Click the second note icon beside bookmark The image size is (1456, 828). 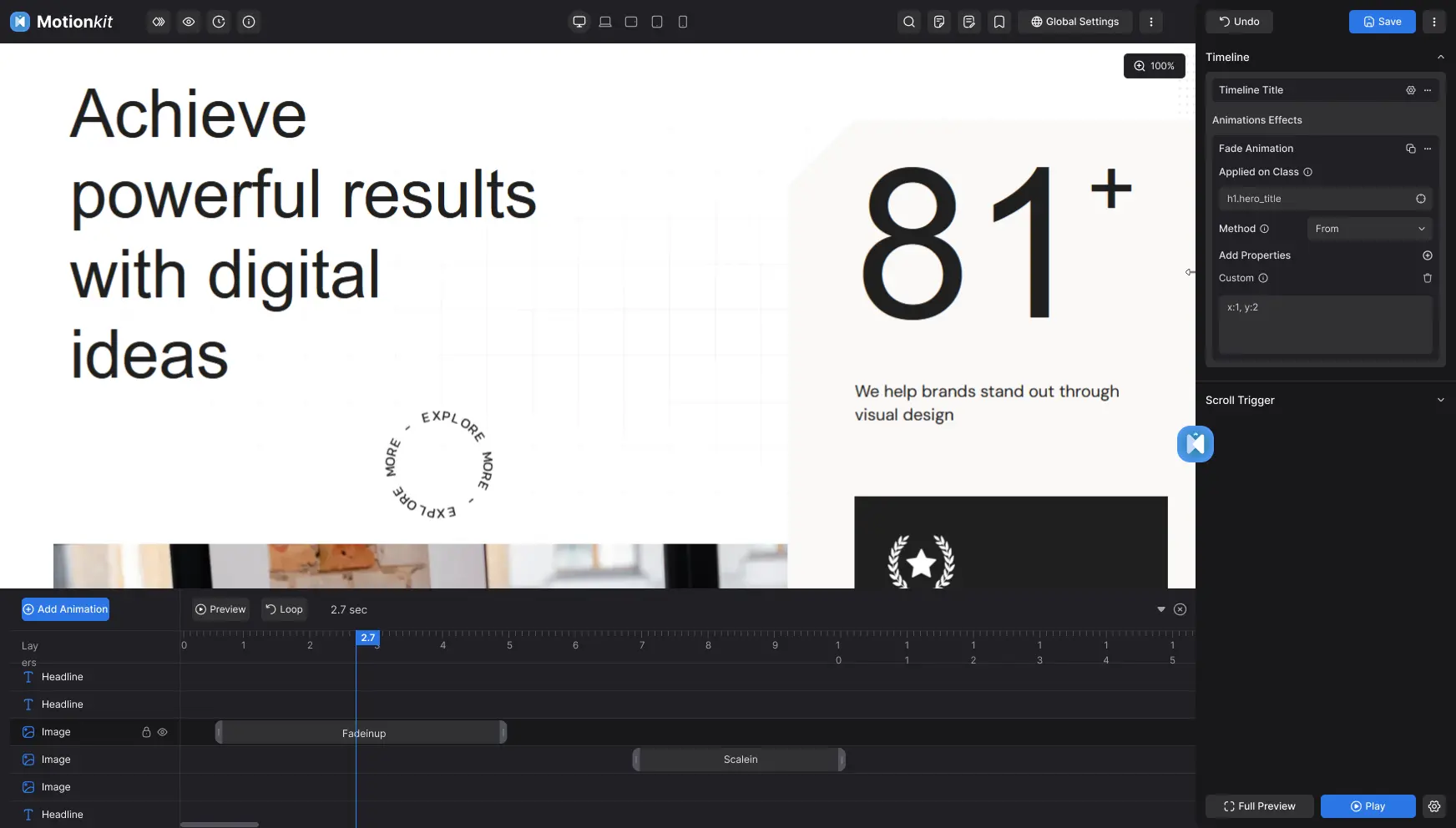click(x=969, y=22)
